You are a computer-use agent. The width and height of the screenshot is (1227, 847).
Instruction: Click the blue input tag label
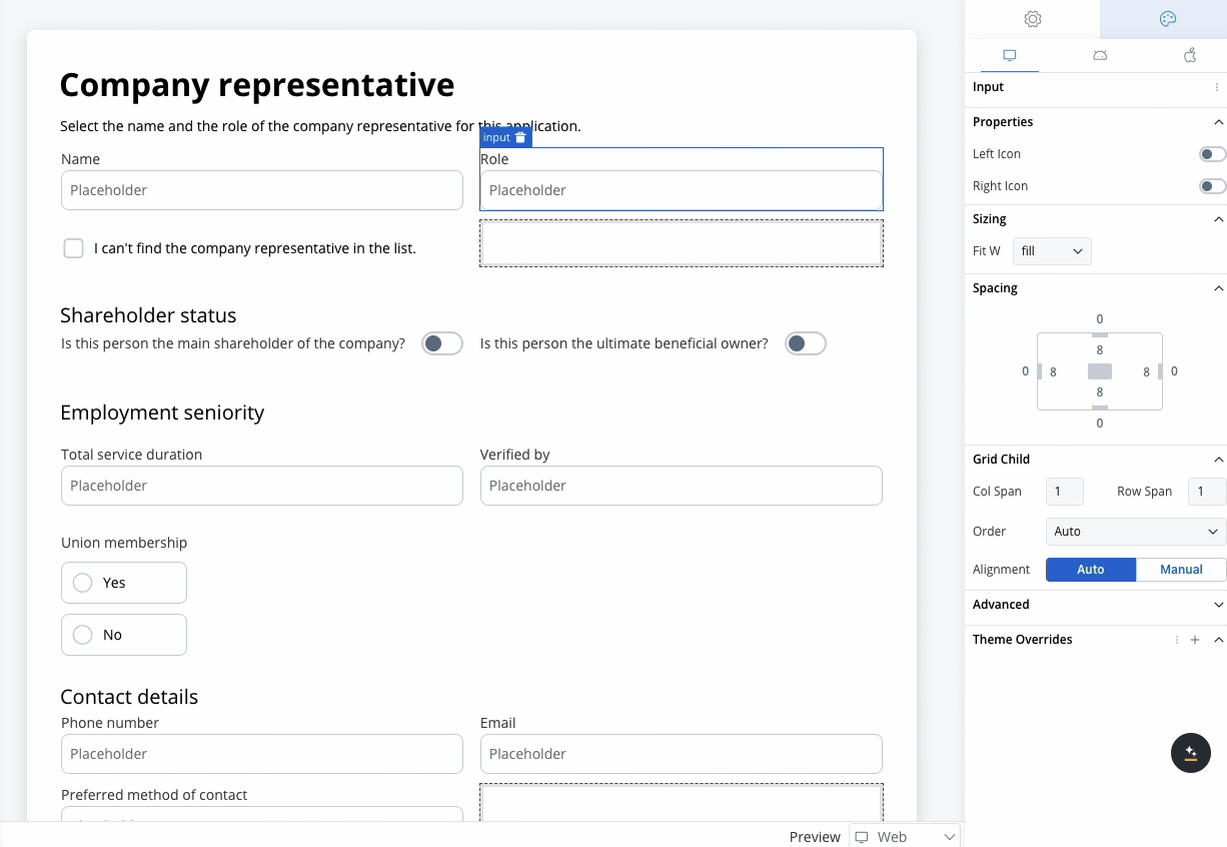pos(496,138)
